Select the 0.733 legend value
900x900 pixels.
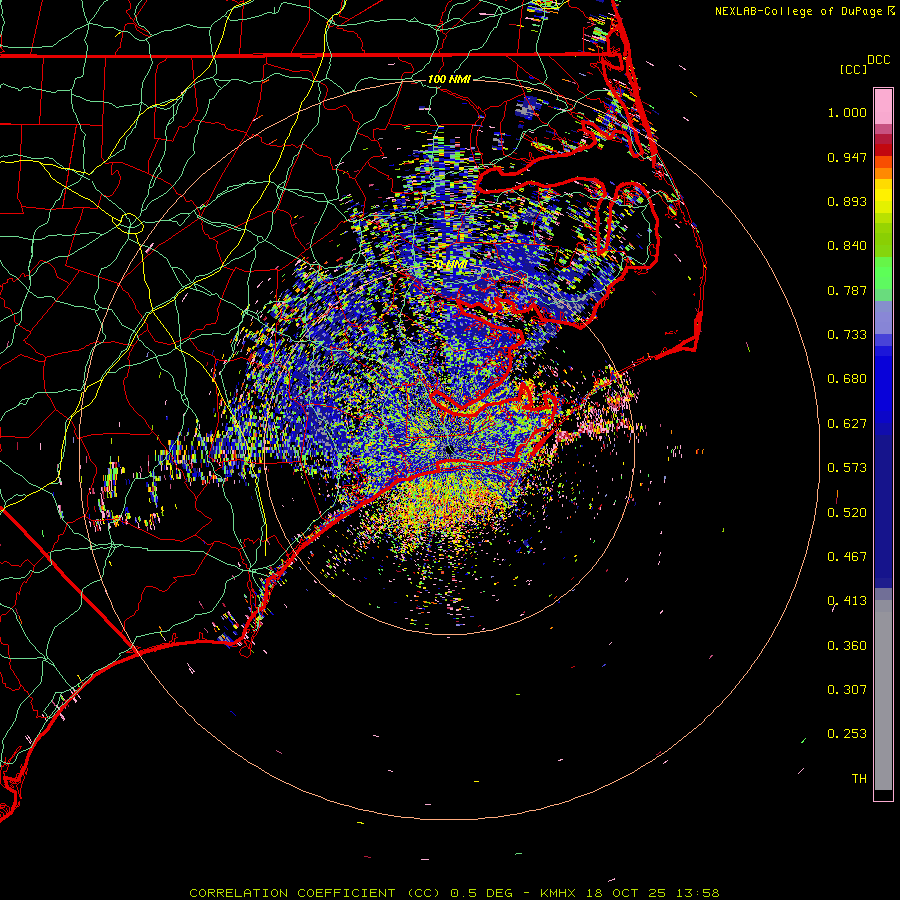pyautogui.click(x=847, y=335)
